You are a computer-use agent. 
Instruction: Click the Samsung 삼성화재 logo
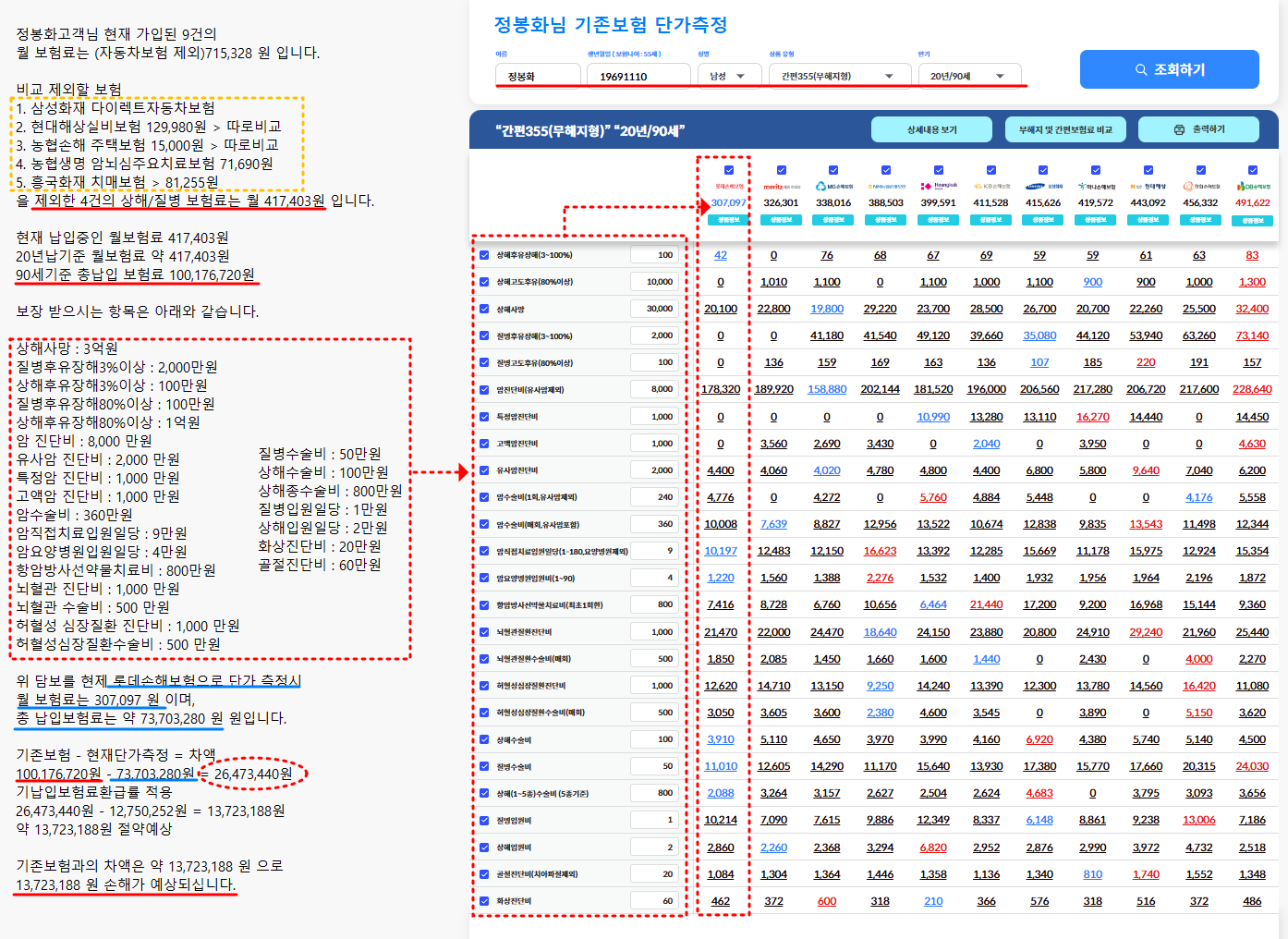[x=1043, y=187]
